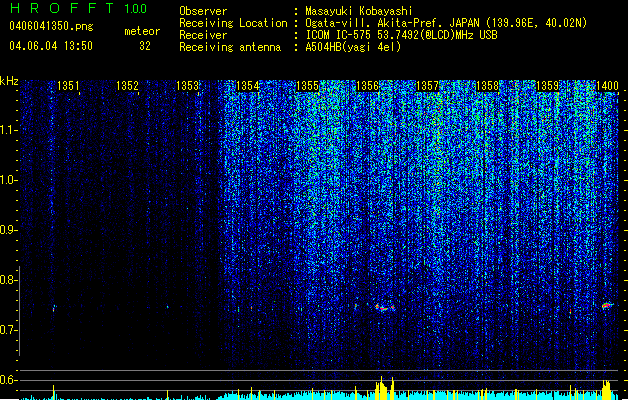Screen dimensions: 629x400
Task: Click the strong meteor echo after 1356
Action: click(385, 308)
